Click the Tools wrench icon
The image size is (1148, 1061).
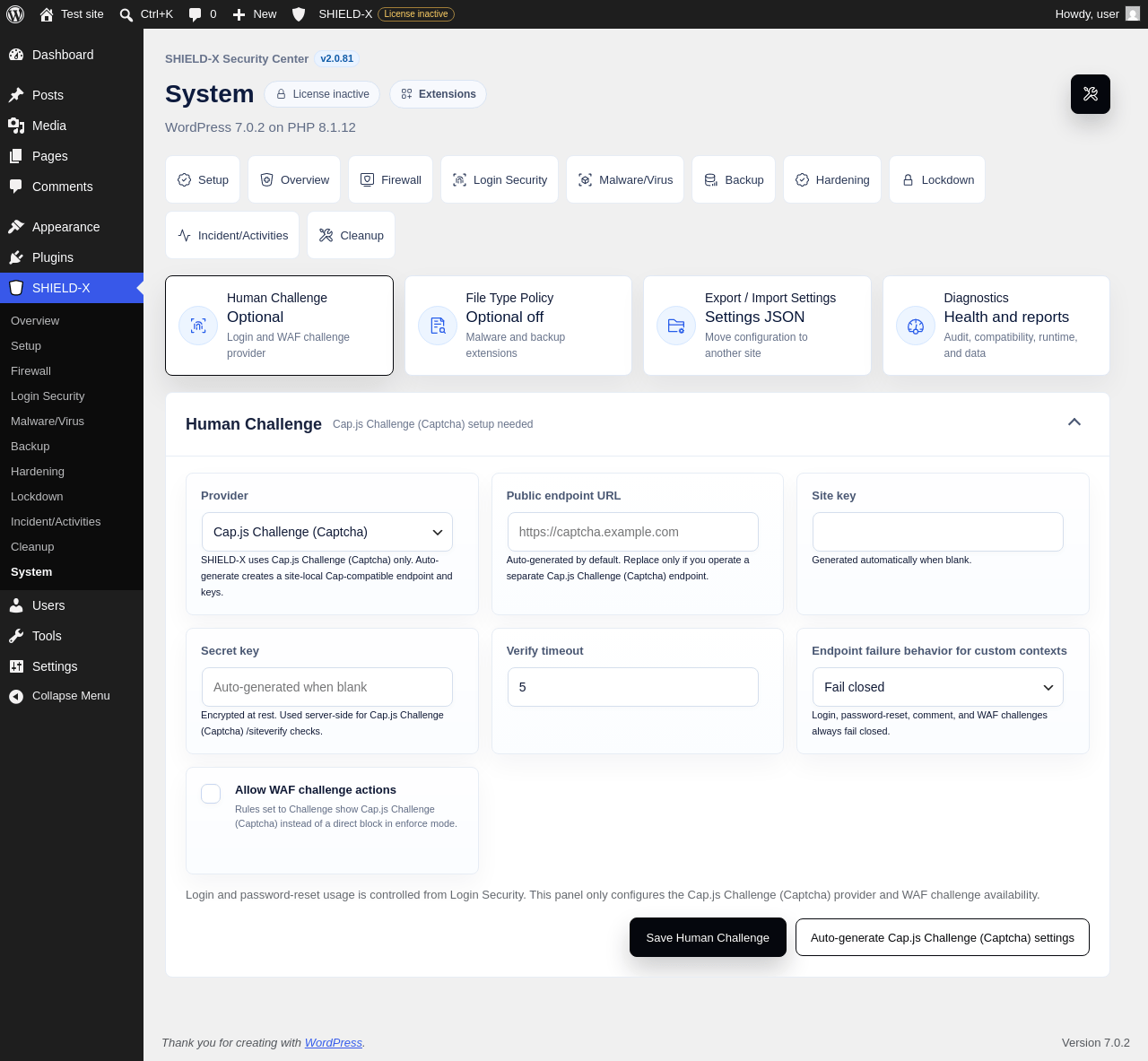pyautogui.click(x=16, y=636)
